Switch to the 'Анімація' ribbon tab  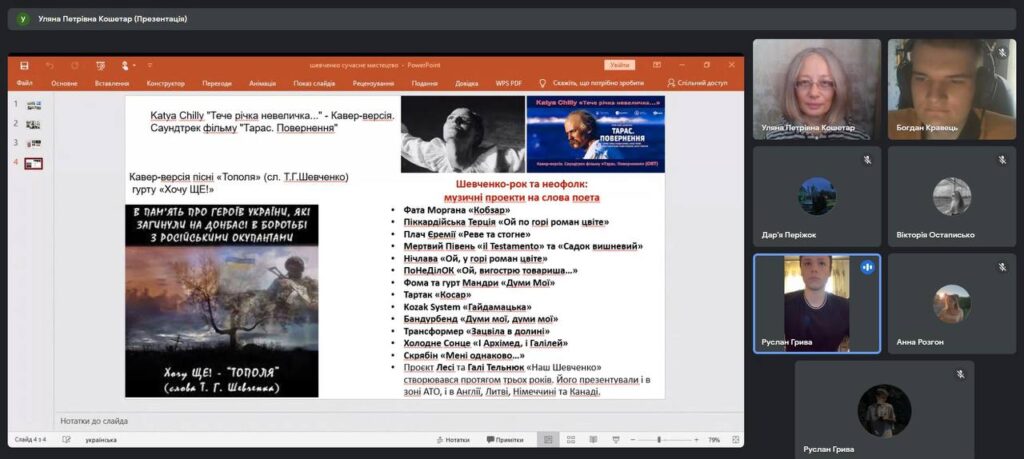point(262,83)
